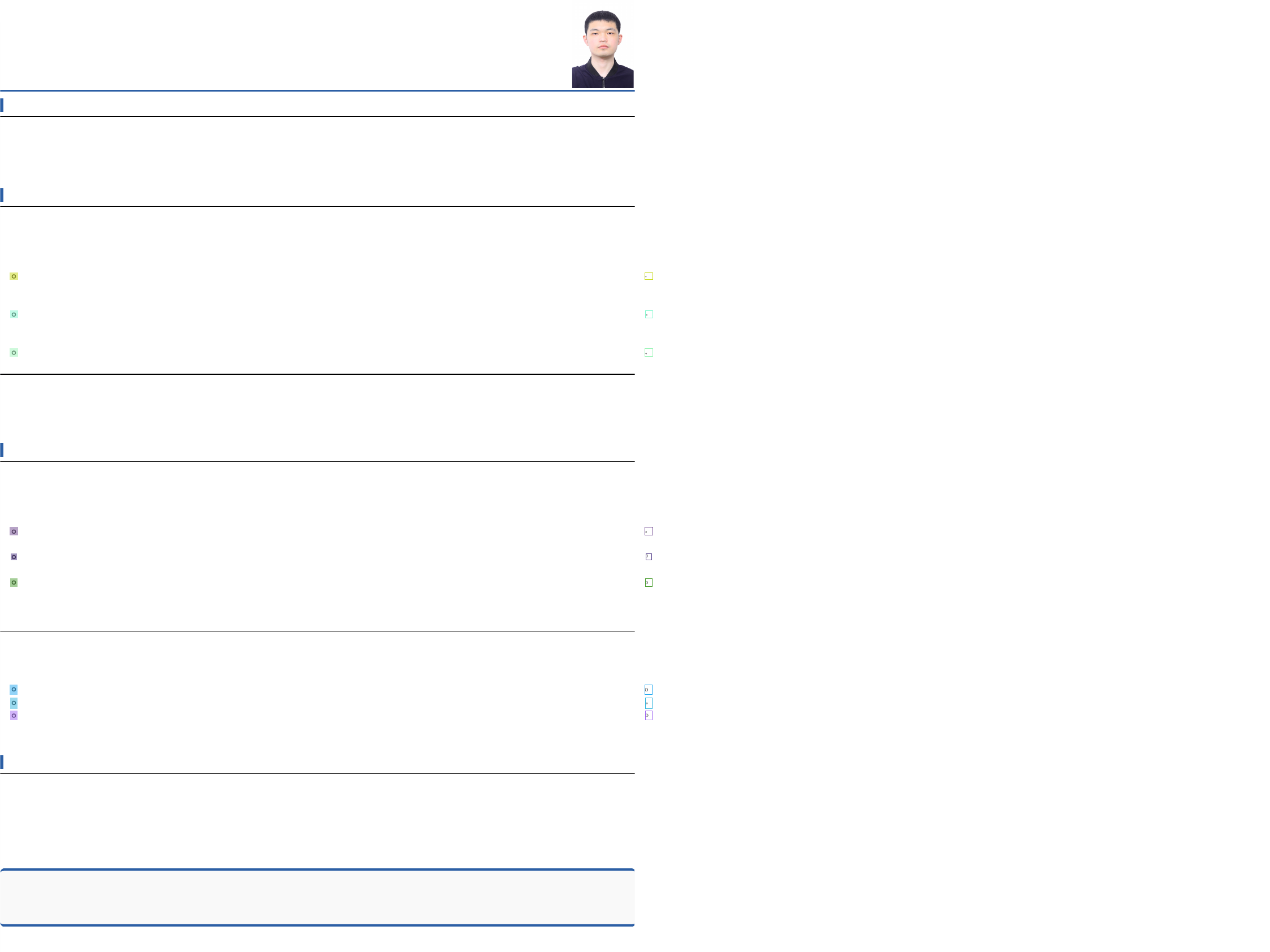Click the yellow-outlined small box
The width and height of the screenshot is (1270, 952).
click(649, 276)
